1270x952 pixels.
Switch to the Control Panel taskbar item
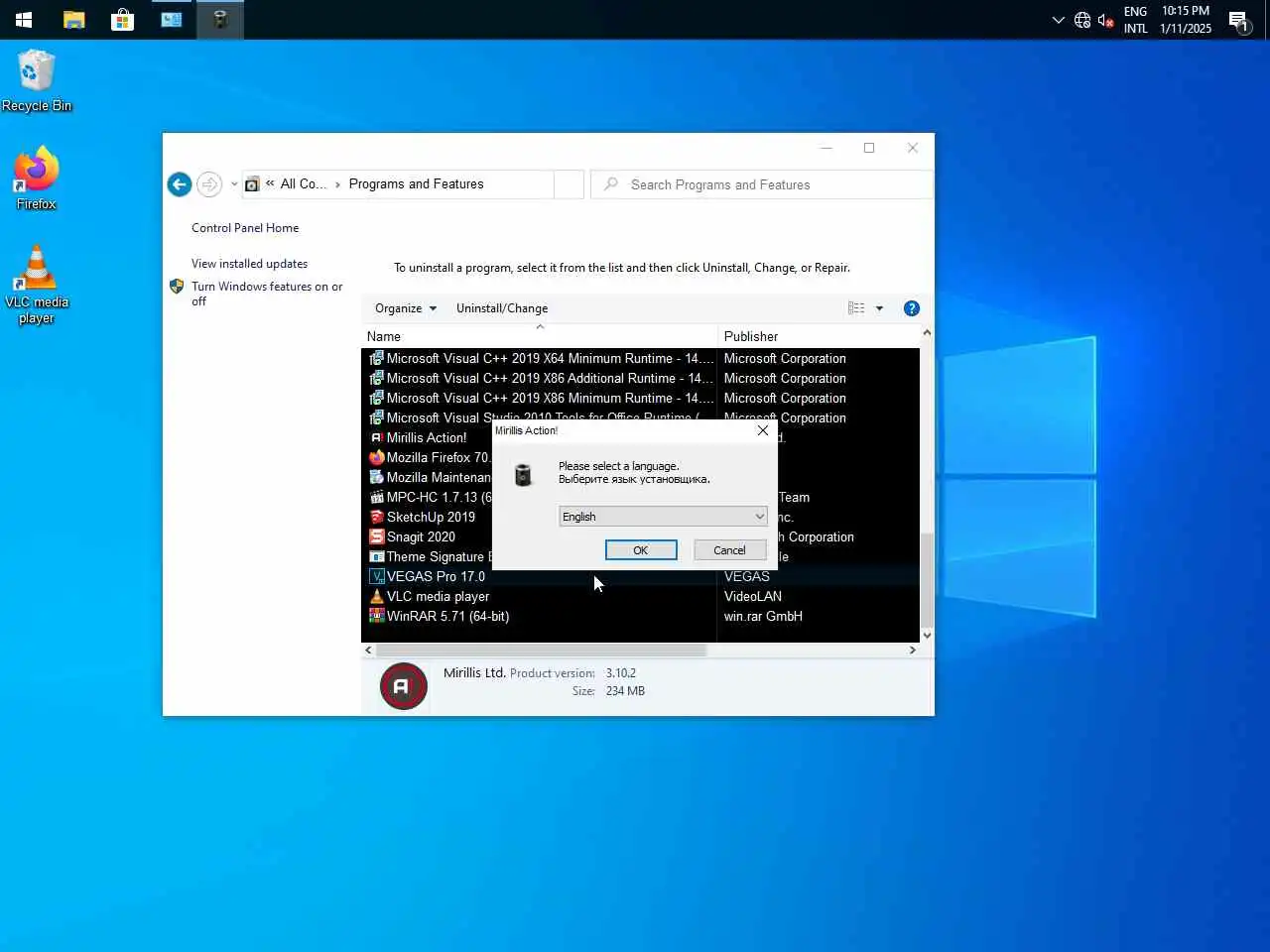tap(171, 19)
